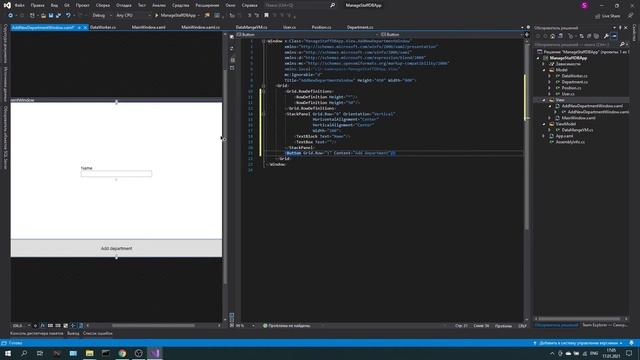Viewport: 640px width, 360px height.
Task: Toggle Preview Selected Items in Solution Explorer
Action: coord(614,36)
